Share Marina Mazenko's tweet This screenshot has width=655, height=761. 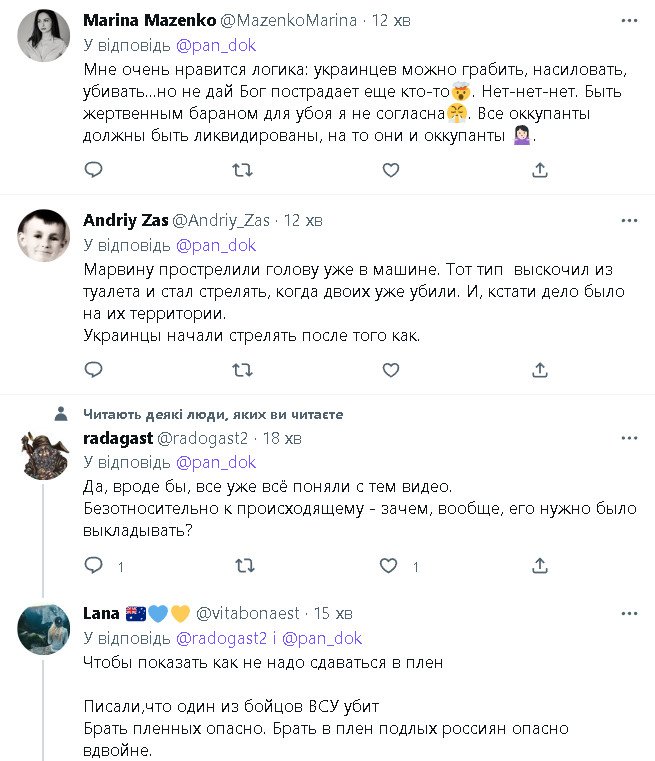tap(539, 171)
